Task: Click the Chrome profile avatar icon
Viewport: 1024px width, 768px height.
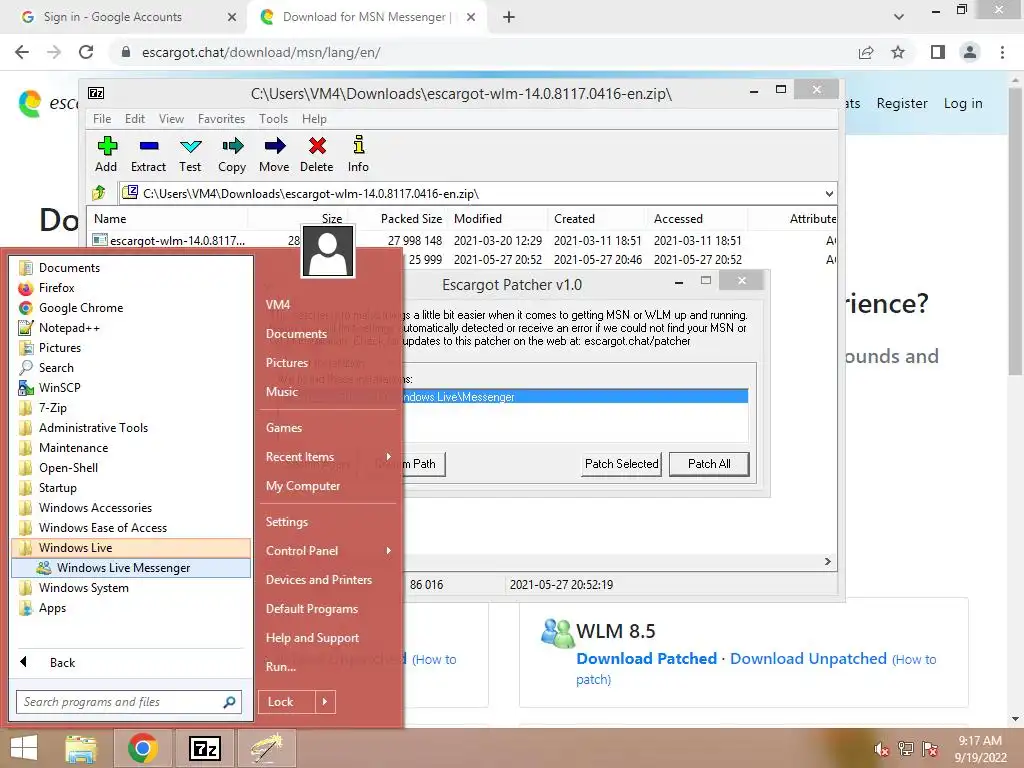Action: [x=970, y=52]
